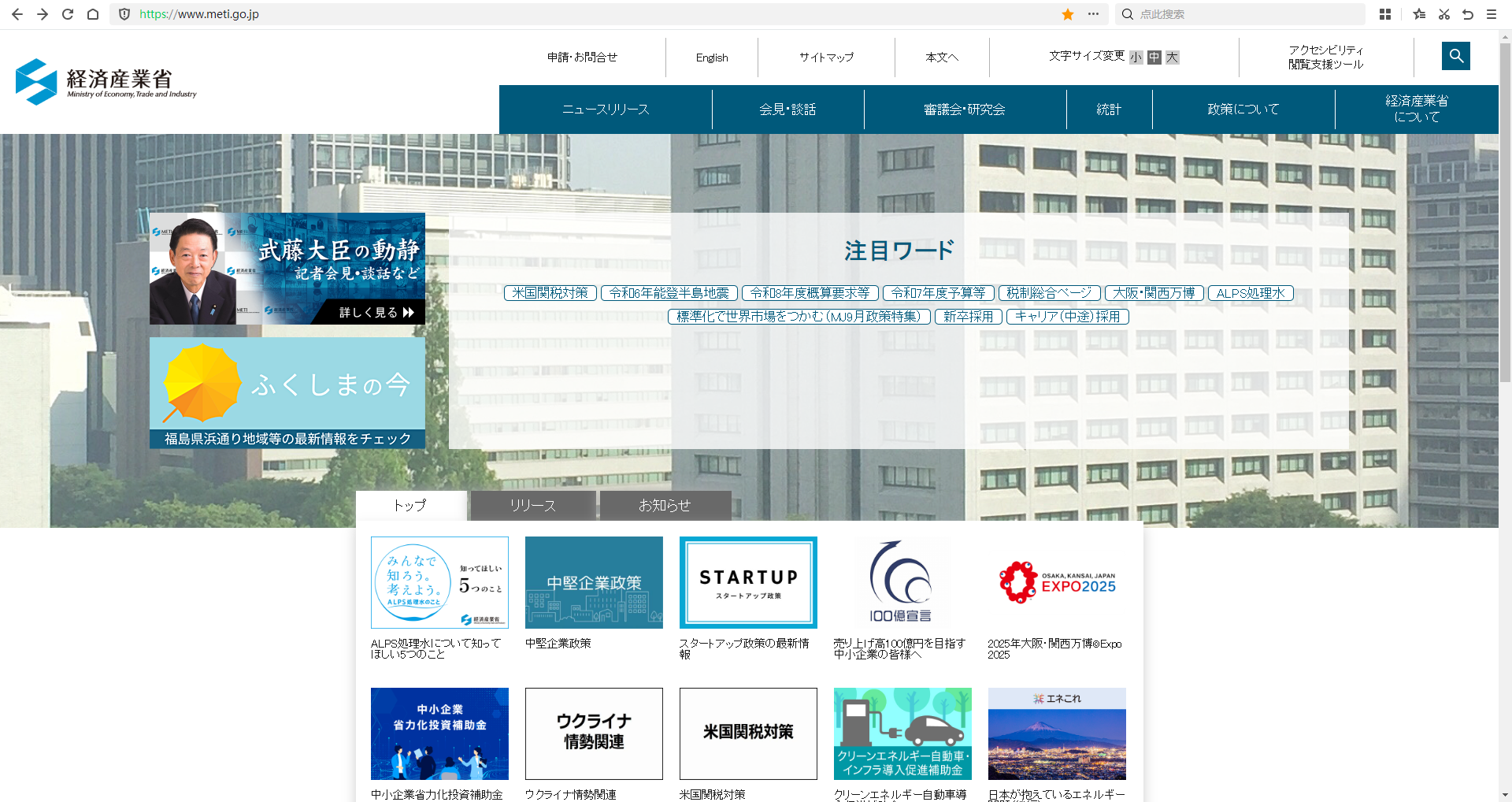Click the undo closed tab icon

coord(1468,14)
